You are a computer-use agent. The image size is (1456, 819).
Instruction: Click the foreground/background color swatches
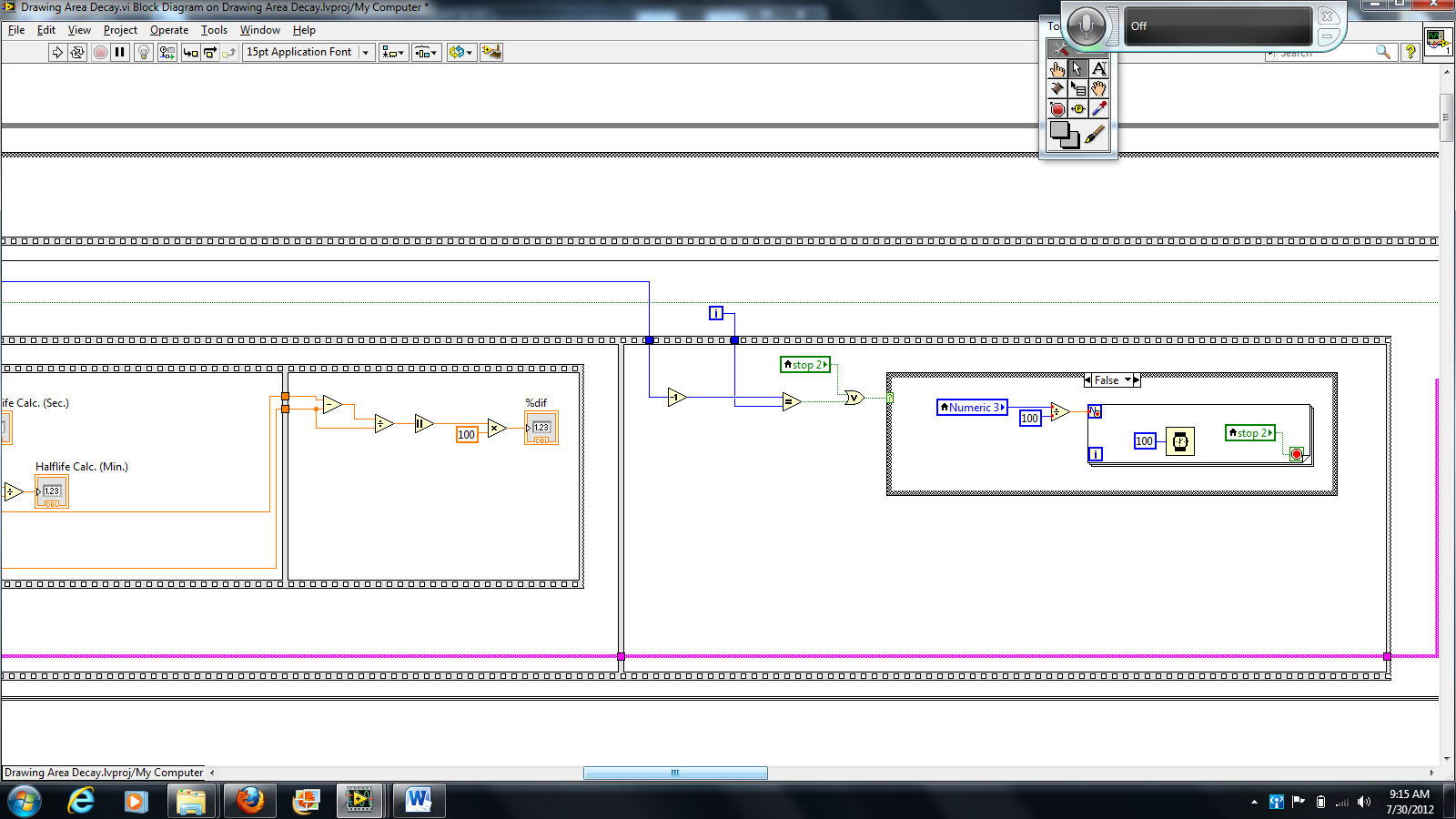tap(1064, 135)
